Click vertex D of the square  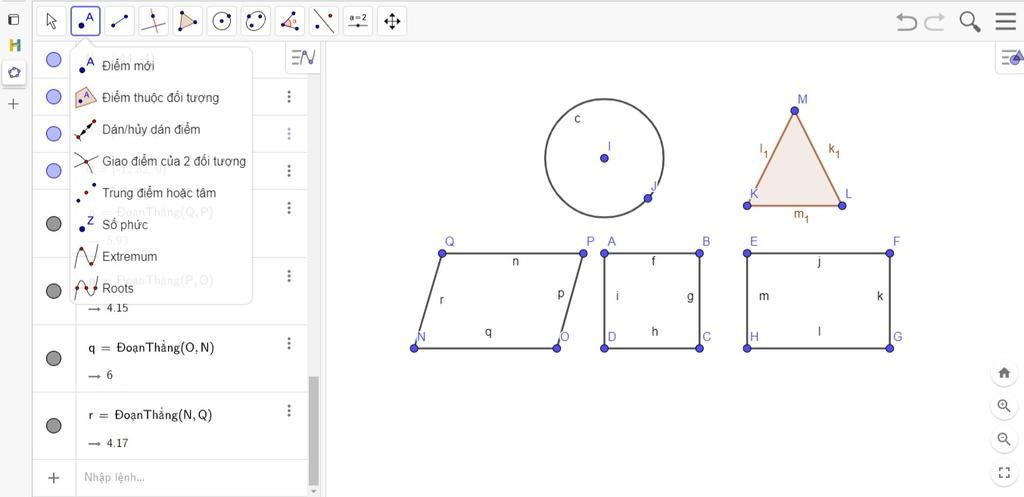604,348
